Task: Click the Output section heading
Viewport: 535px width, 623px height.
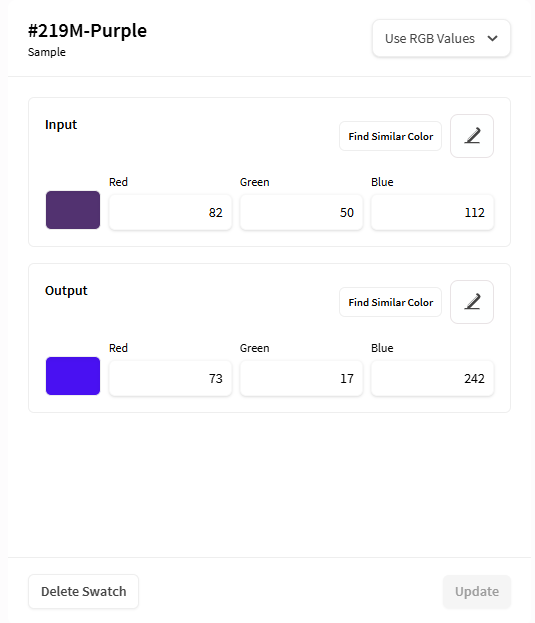Action: point(66,291)
